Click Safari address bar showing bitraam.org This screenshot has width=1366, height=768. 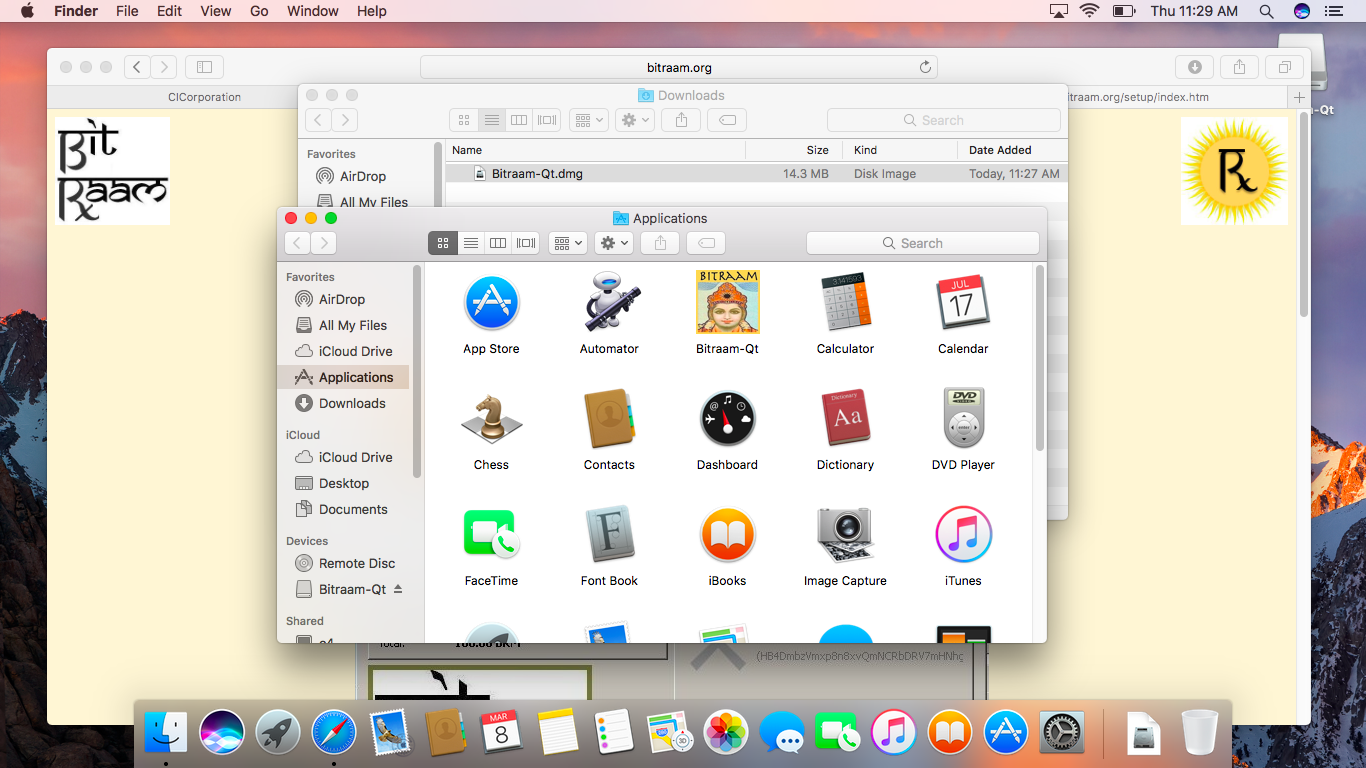[x=679, y=67]
